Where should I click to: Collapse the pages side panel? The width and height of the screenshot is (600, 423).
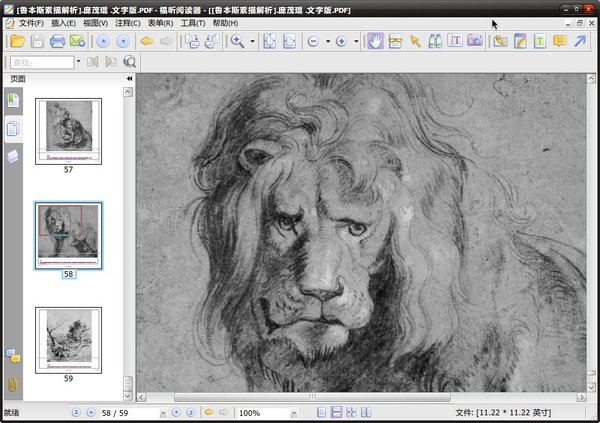tap(129, 78)
